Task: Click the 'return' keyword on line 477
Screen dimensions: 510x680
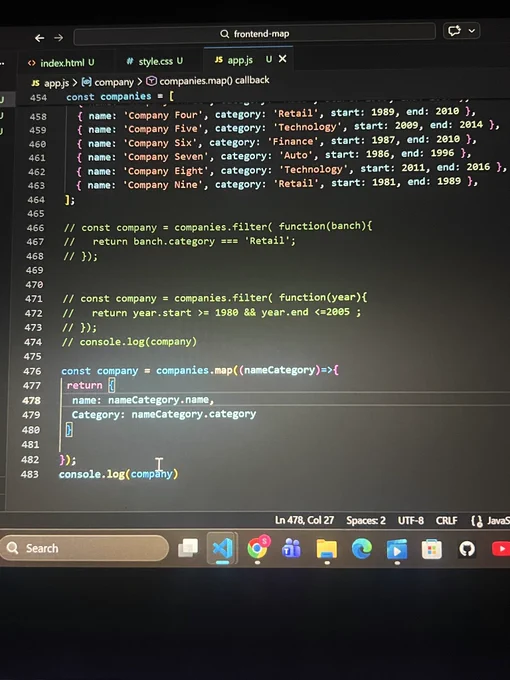Action: pos(85,385)
